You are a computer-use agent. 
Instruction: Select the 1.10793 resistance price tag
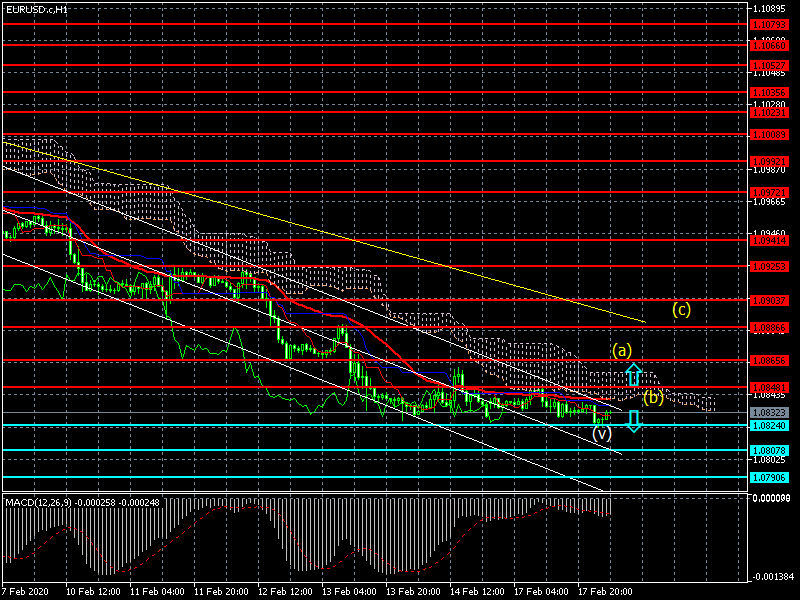pos(770,24)
